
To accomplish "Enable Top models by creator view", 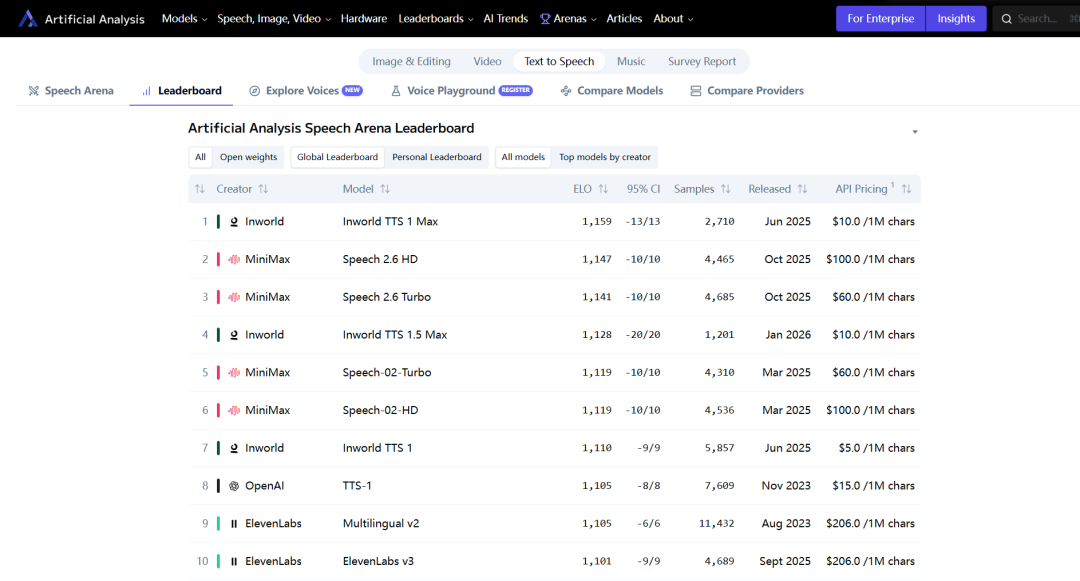I will [x=604, y=157].
